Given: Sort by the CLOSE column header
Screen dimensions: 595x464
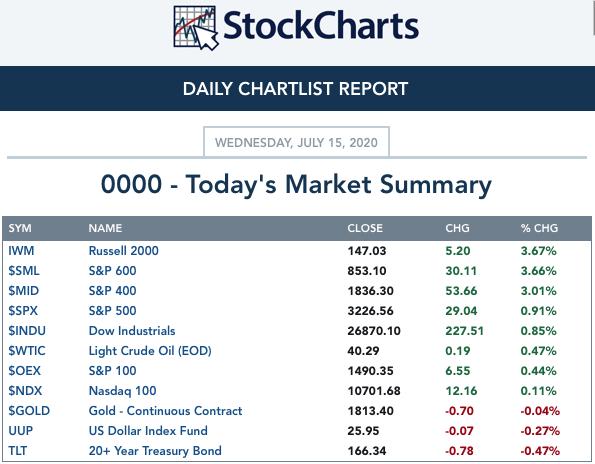Looking at the screenshot, I should tap(365, 228).
